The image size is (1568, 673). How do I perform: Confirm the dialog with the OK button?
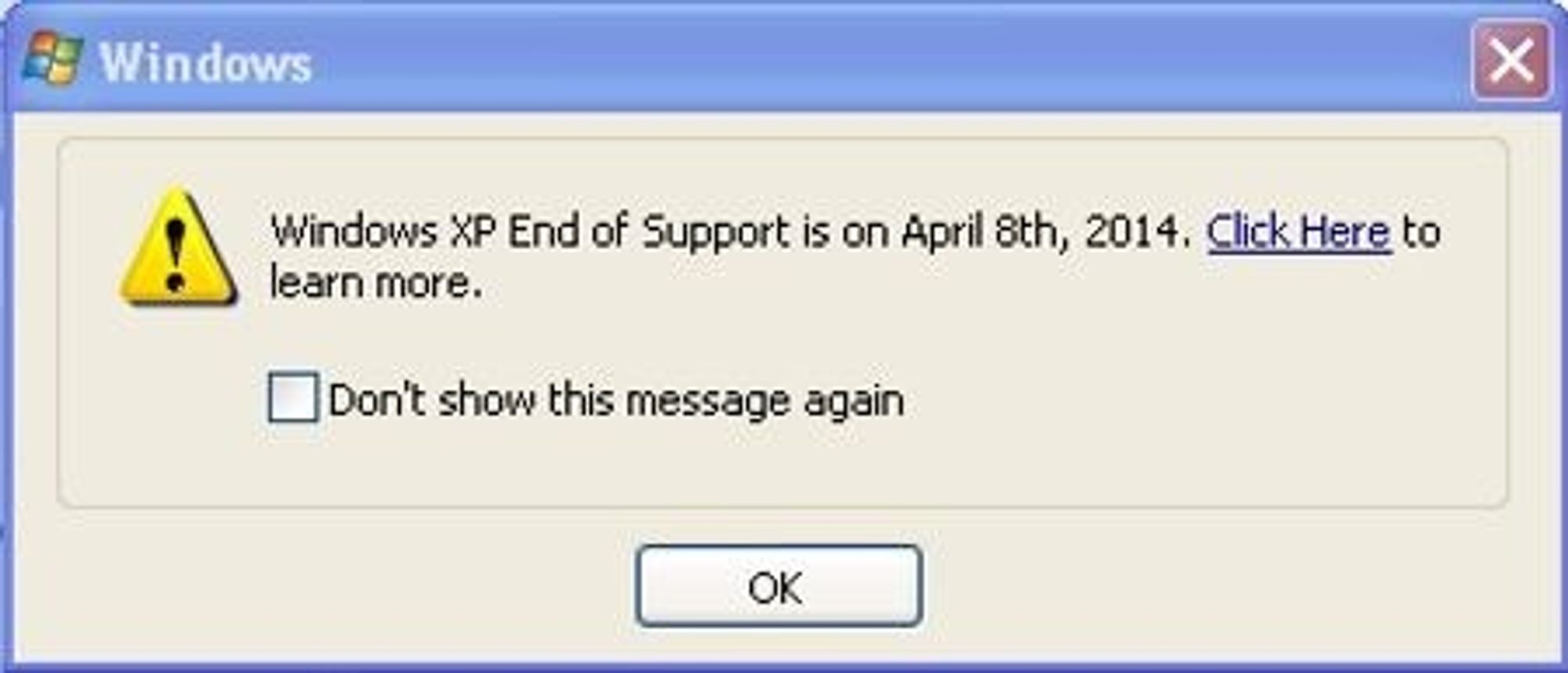pyautogui.click(x=778, y=586)
